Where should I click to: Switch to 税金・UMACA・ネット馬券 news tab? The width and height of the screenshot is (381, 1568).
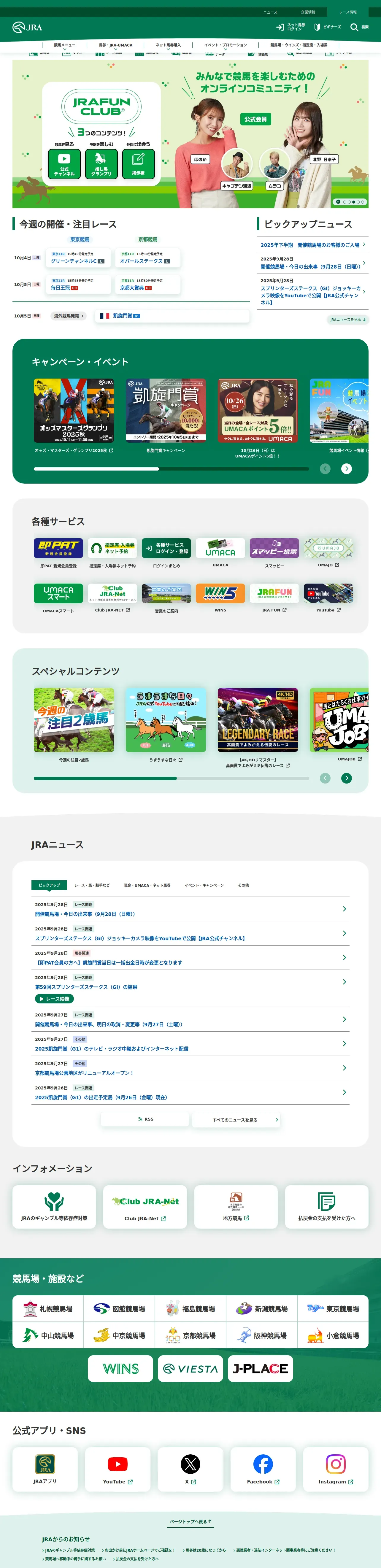[147, 885]
